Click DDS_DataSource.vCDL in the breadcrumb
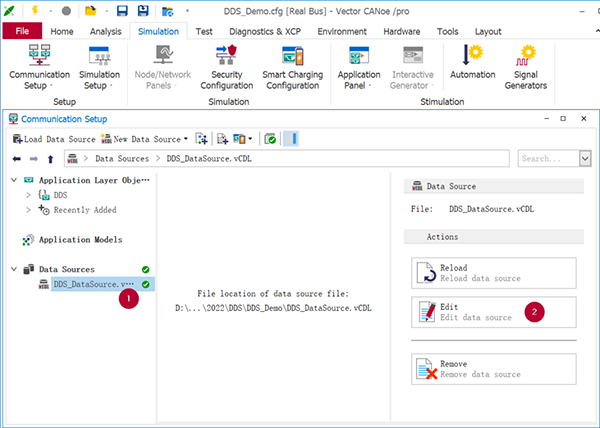Image resolution: width=600 pixels, height=428 pixels. (x=209, y=159)
